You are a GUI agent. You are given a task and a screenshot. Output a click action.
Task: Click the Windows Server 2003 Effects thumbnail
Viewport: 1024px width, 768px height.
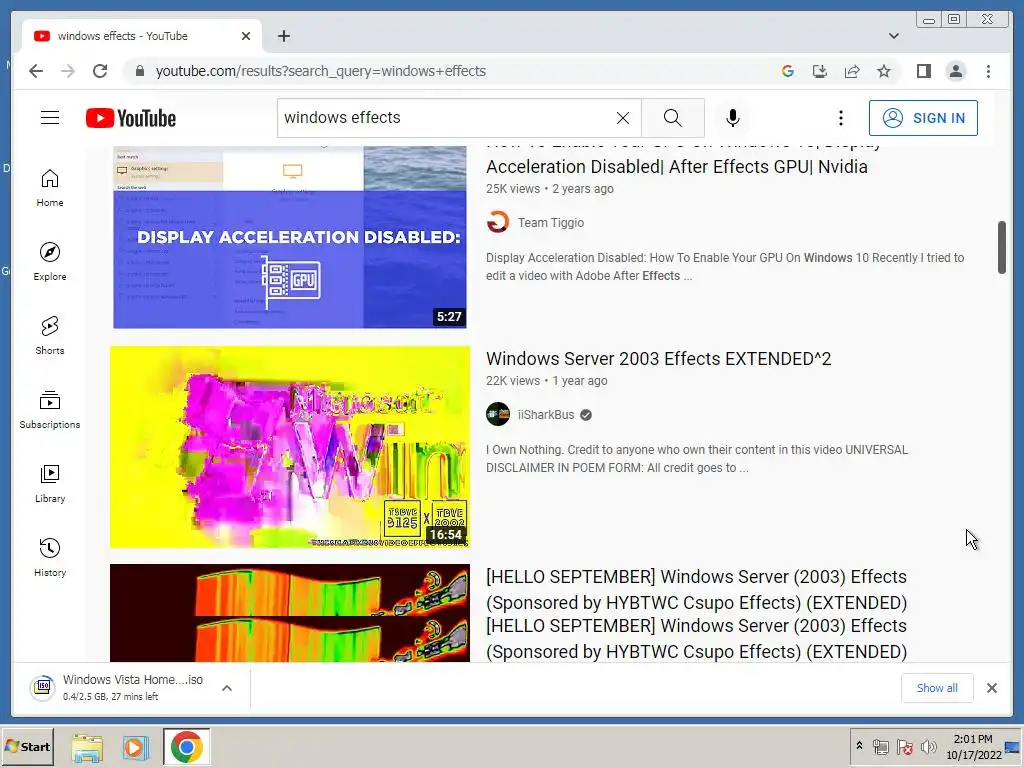[x=289, y=447]
